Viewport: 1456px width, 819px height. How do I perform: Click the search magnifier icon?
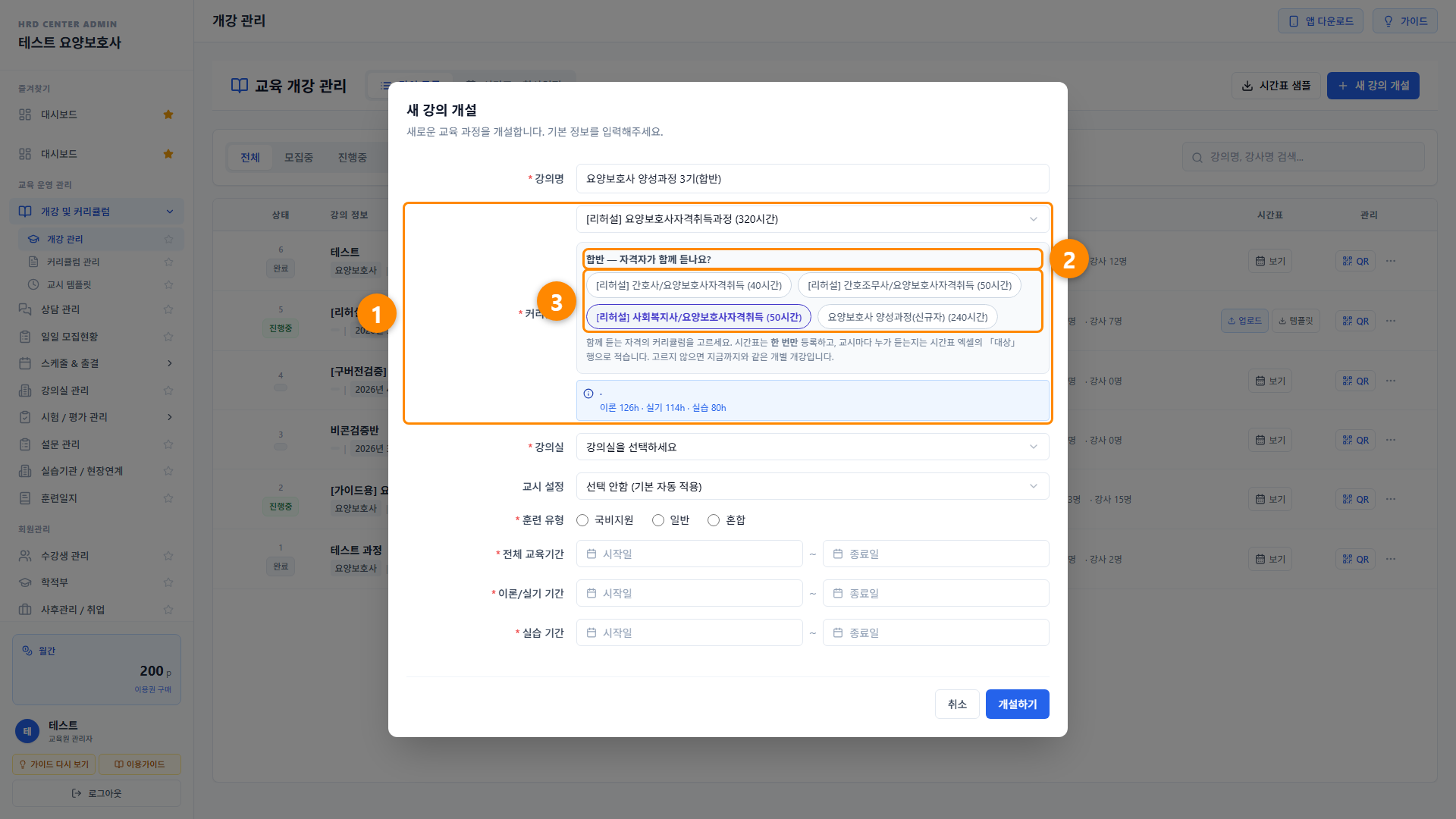click(x=1197, y=158)
